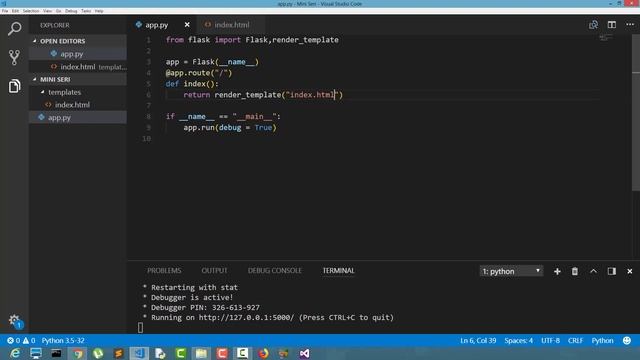Open Firefox from the taskbar
Viewport: 640px width, 360px height.
pyautogui.click(x=263, y=353)
